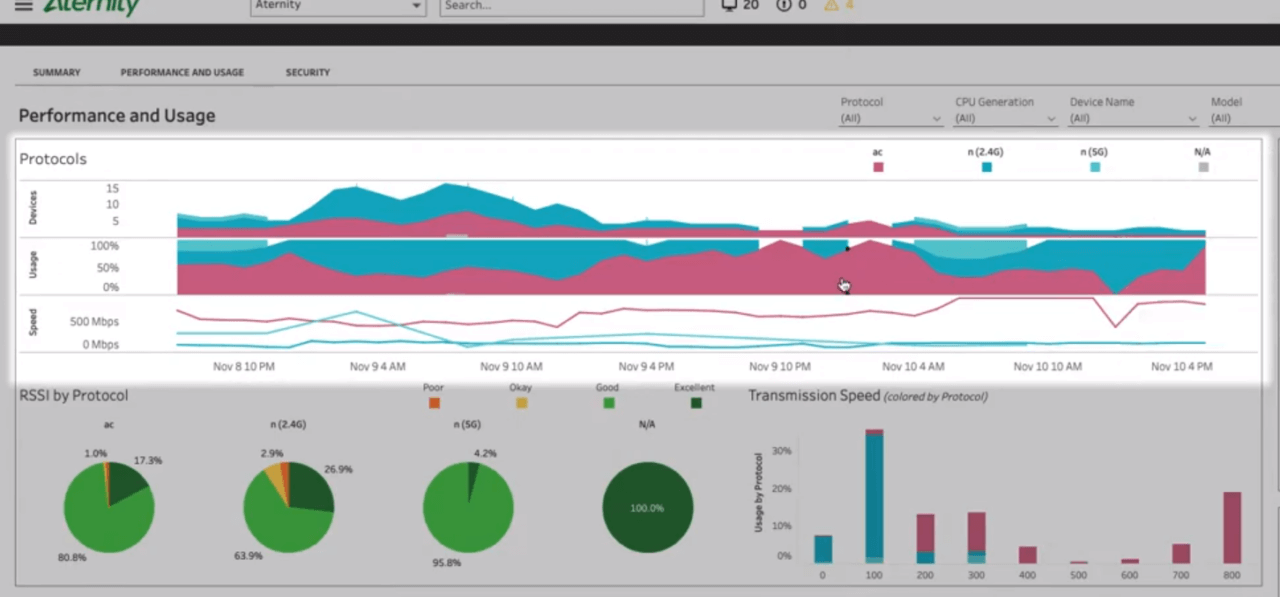Switch to the SECURITY tab
This screenshot has height=597, width=1280.
click(x=307, y=72)
